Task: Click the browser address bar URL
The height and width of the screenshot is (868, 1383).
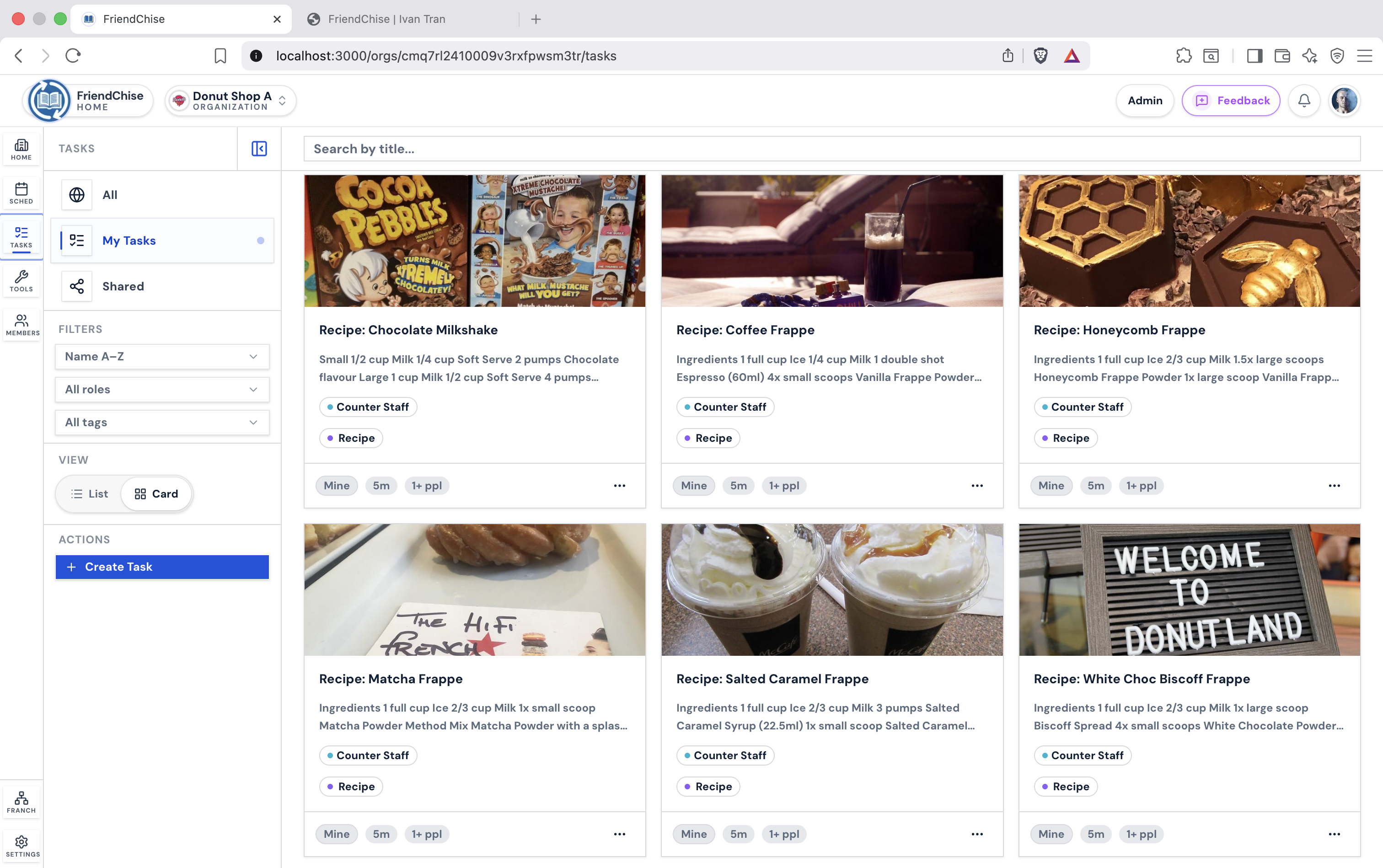Action: (x=446, y=56)
